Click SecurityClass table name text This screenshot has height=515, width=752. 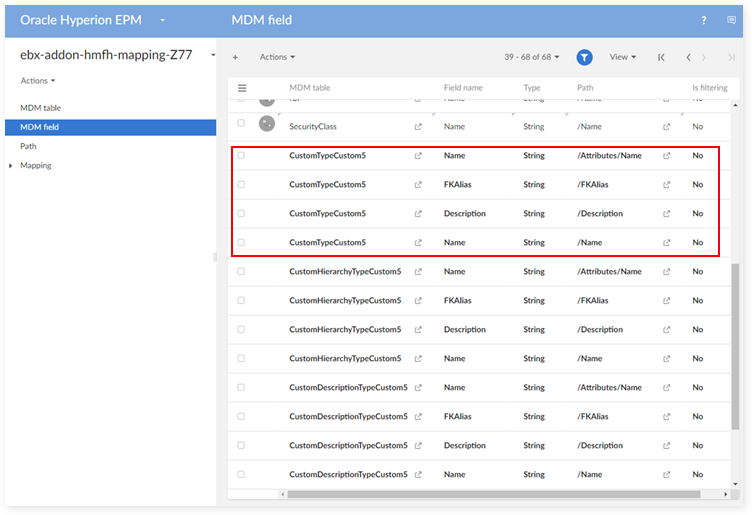tap(313, 127)
